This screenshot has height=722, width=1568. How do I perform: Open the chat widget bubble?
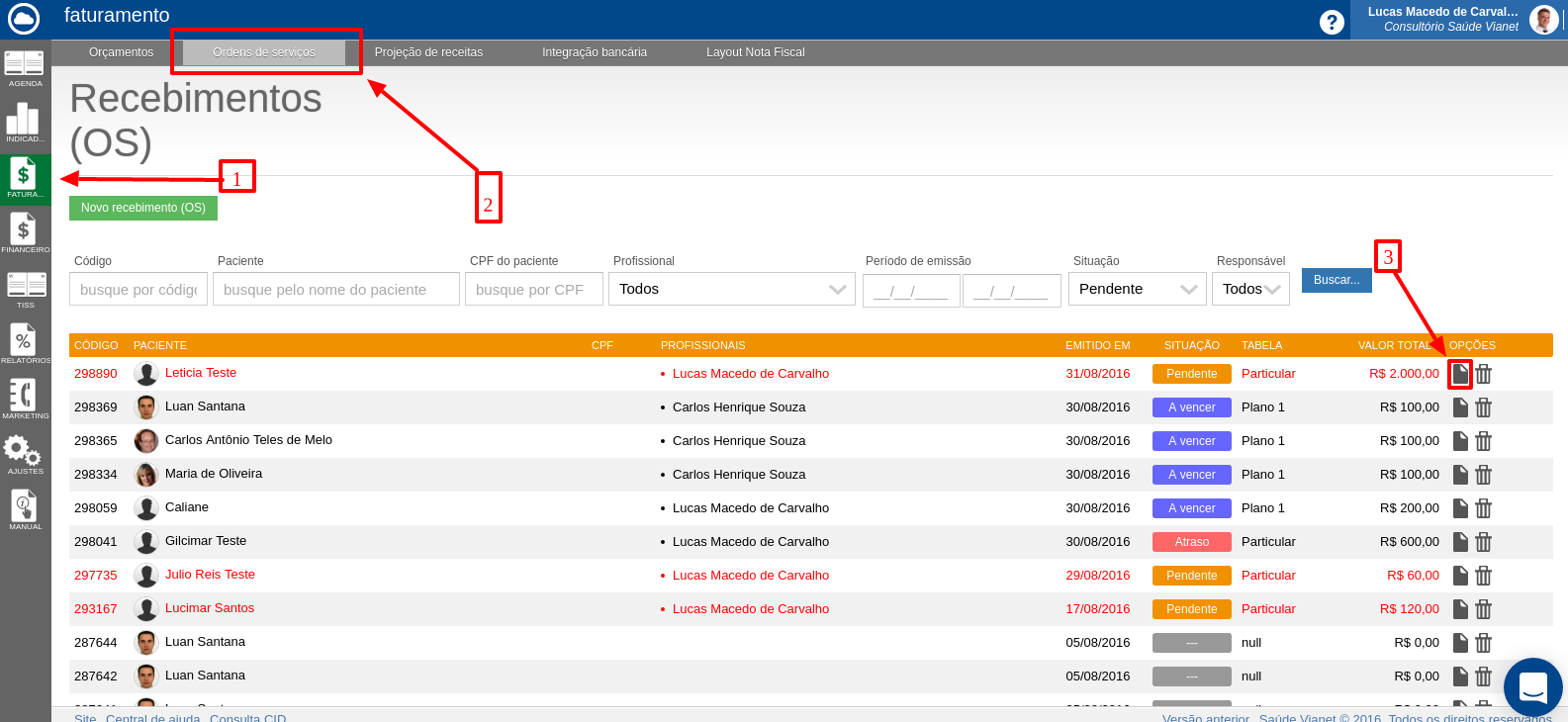click(x=1532, y=686)
